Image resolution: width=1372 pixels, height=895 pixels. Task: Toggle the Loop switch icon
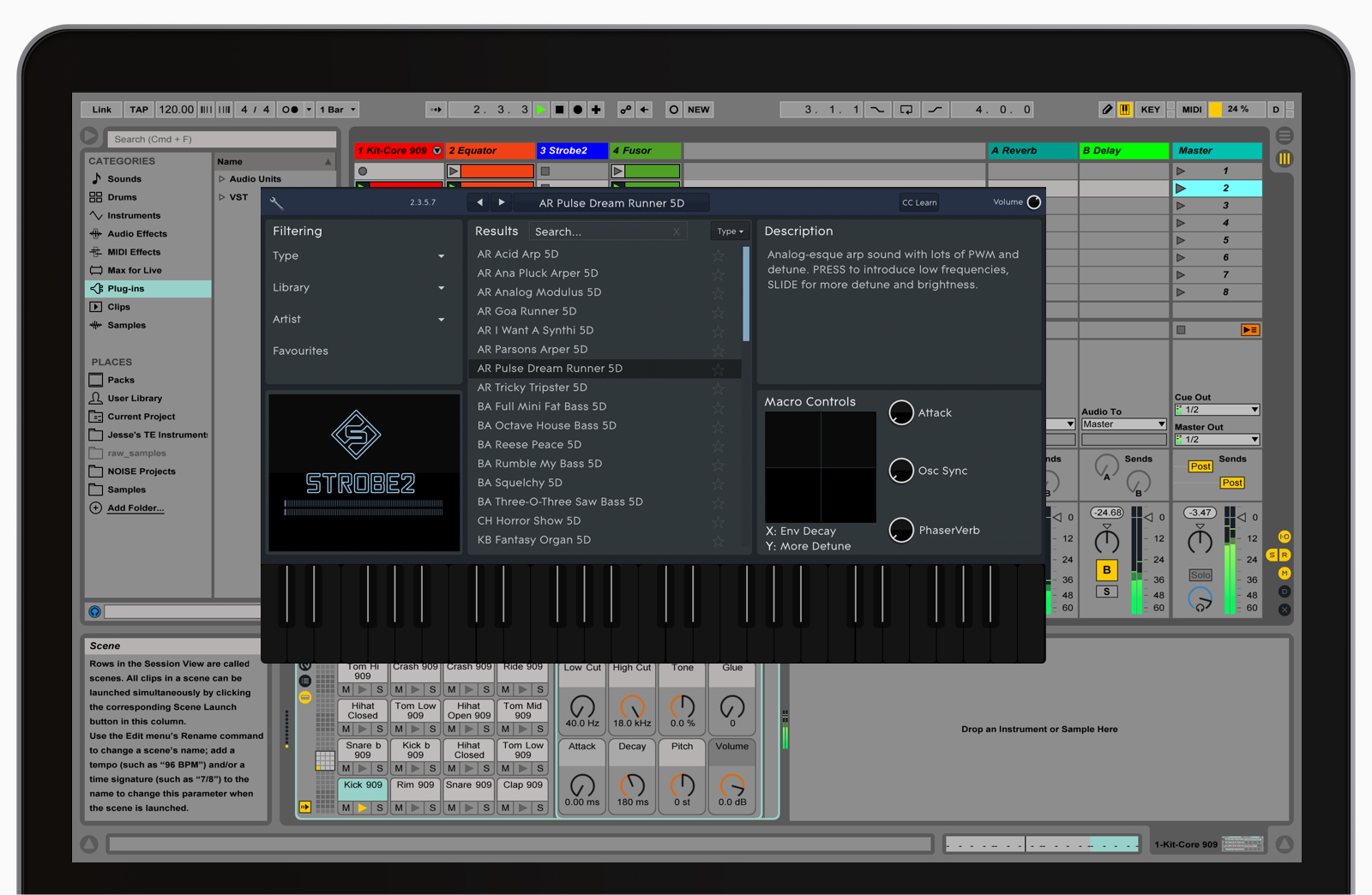click(x=906, y=110)
